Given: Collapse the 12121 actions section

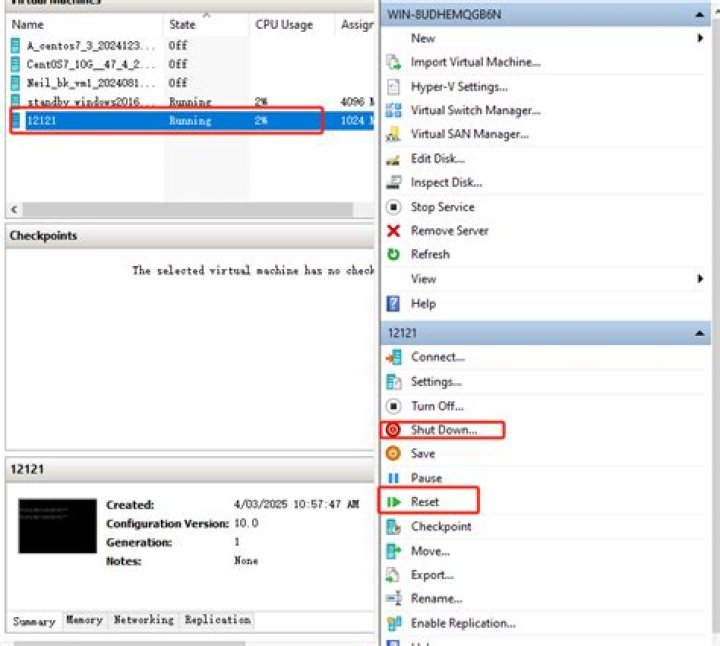Looking at the screenshot, I should point(699,333).
